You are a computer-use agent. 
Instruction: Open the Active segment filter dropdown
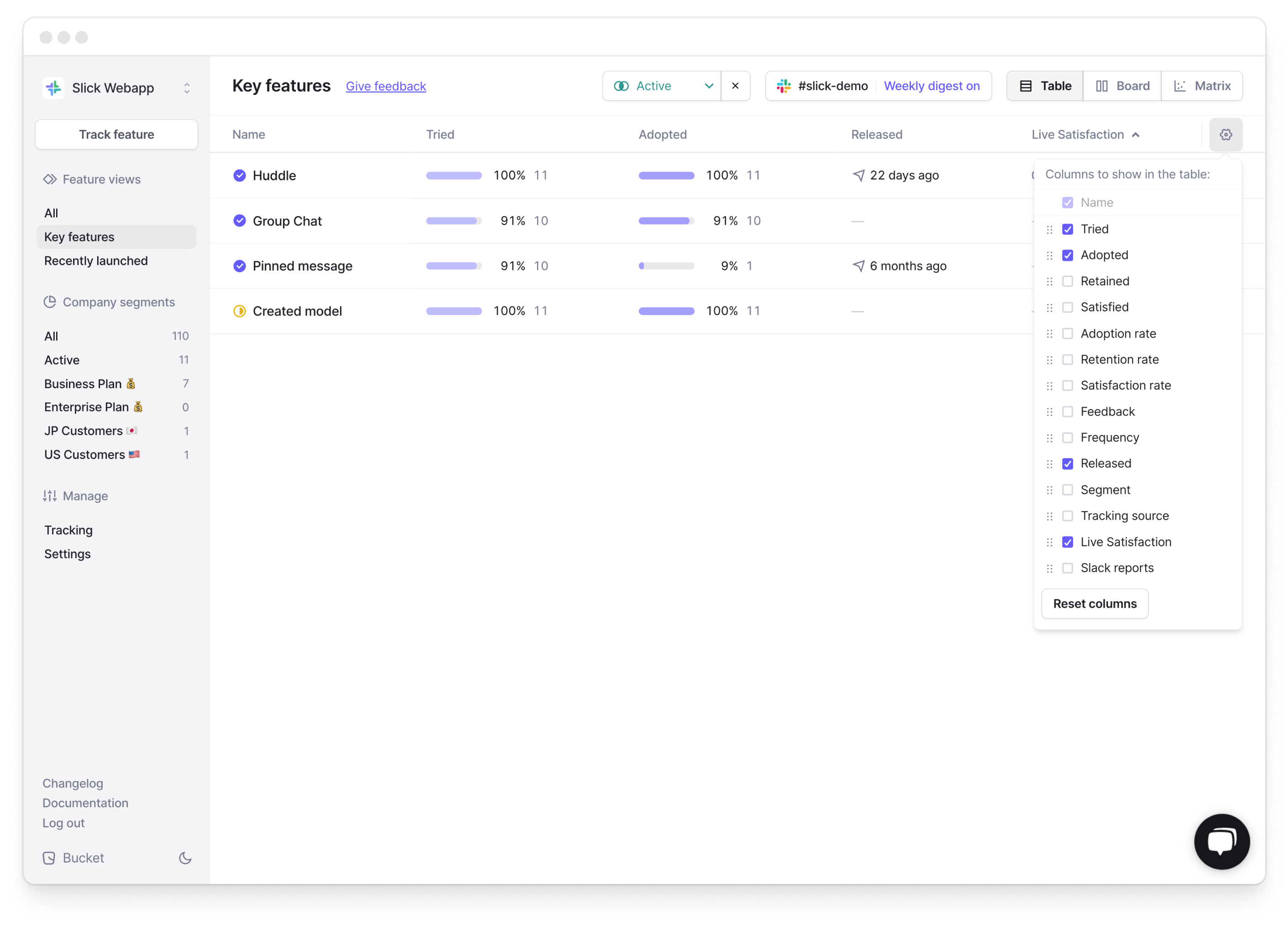pyautogui.click(x=662, y=86)
